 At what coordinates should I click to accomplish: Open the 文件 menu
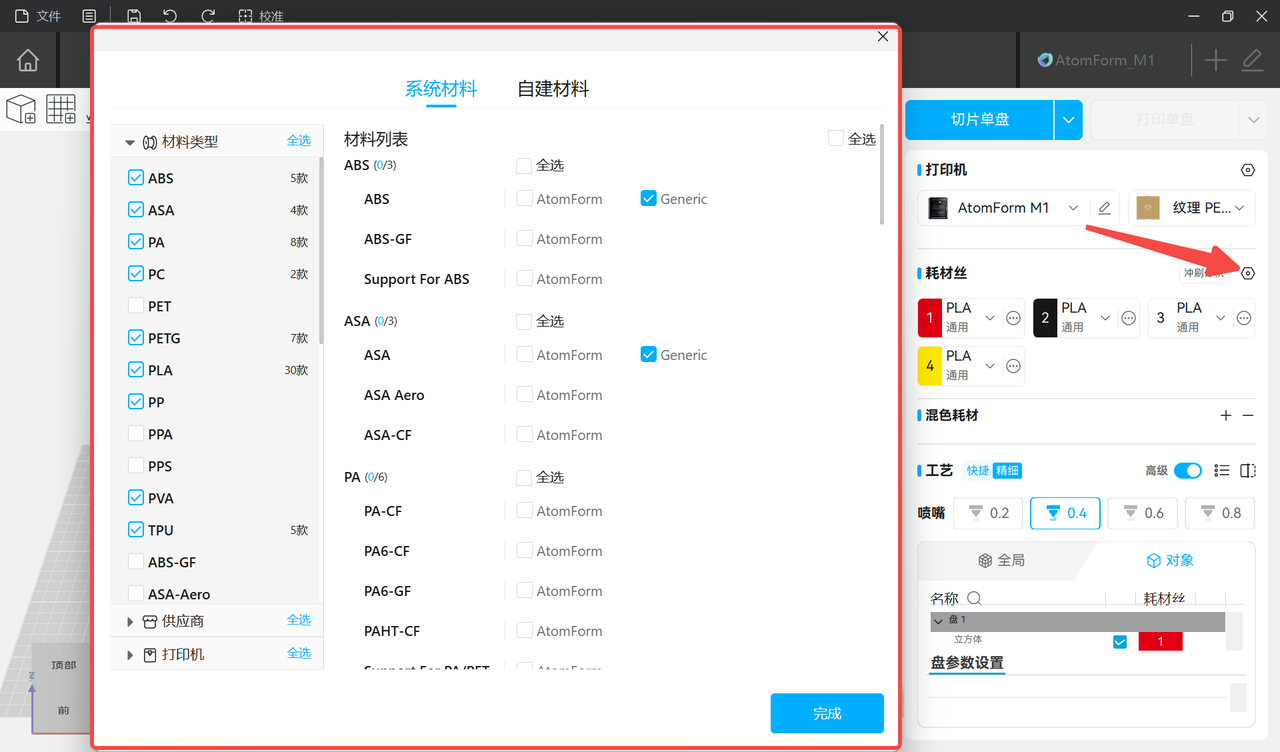click(x=37, y=16)
